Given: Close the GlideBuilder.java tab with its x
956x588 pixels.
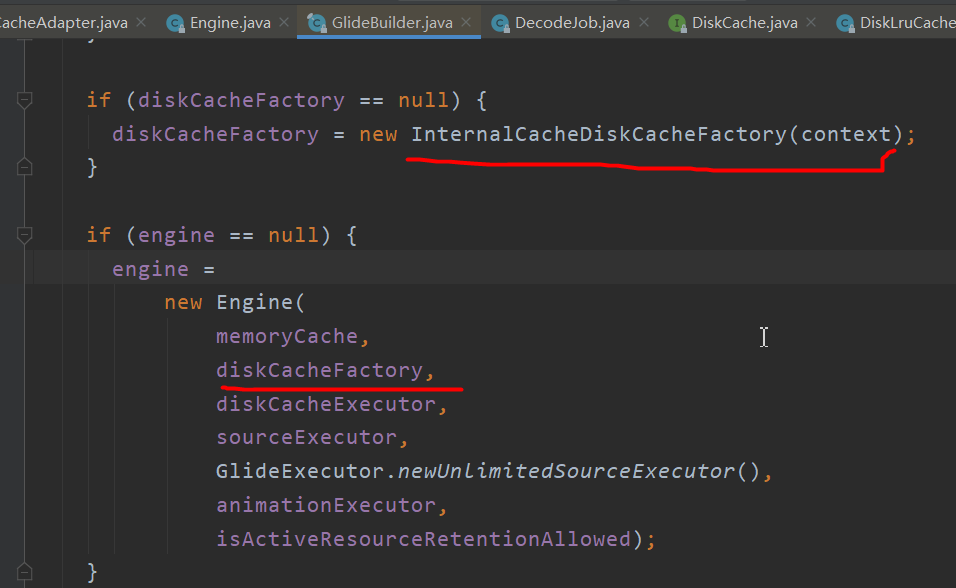Looking at the screenshot, I should 464,20.
